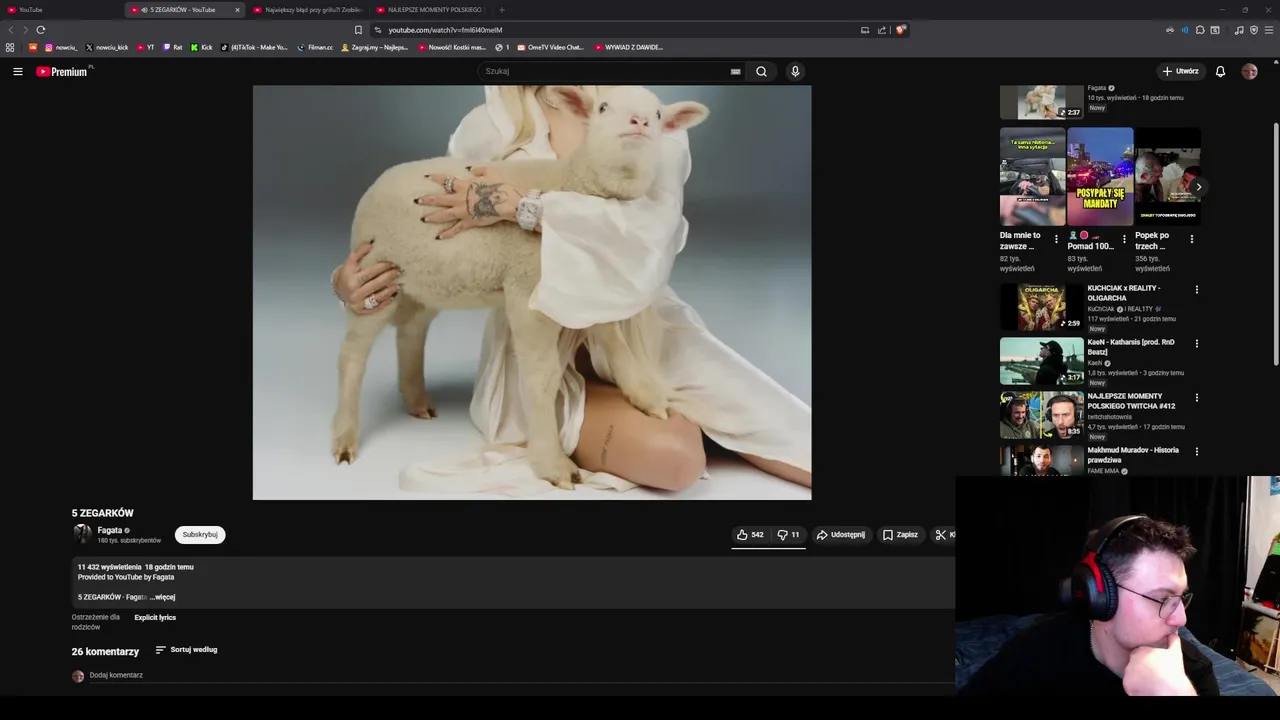Open Fagata's channel avatar
This screenshot has height=720, width=1280.
[x=82, y=534]
